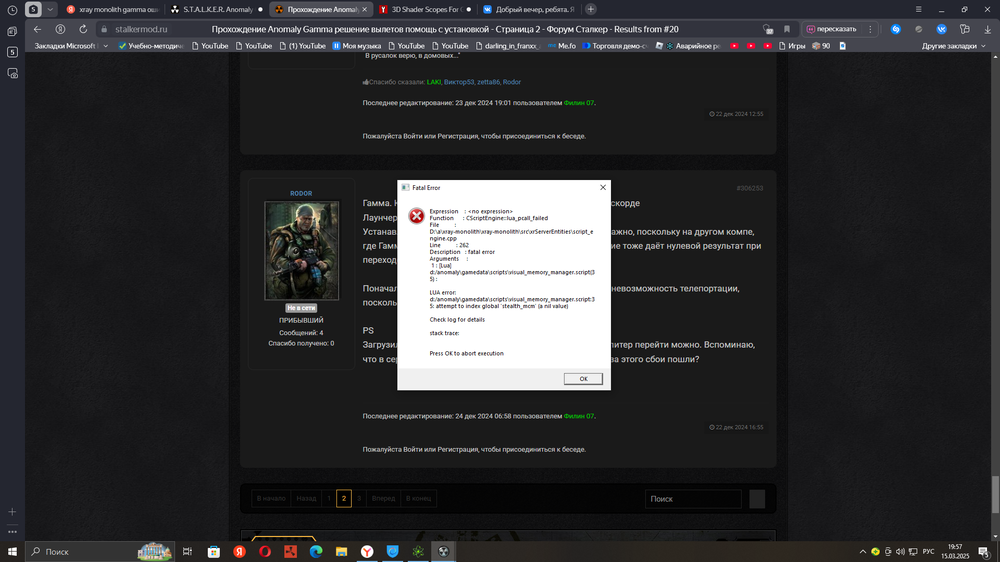Go to page 3 in pagination
Screen dimensions: 1000x562
[360, 498]
